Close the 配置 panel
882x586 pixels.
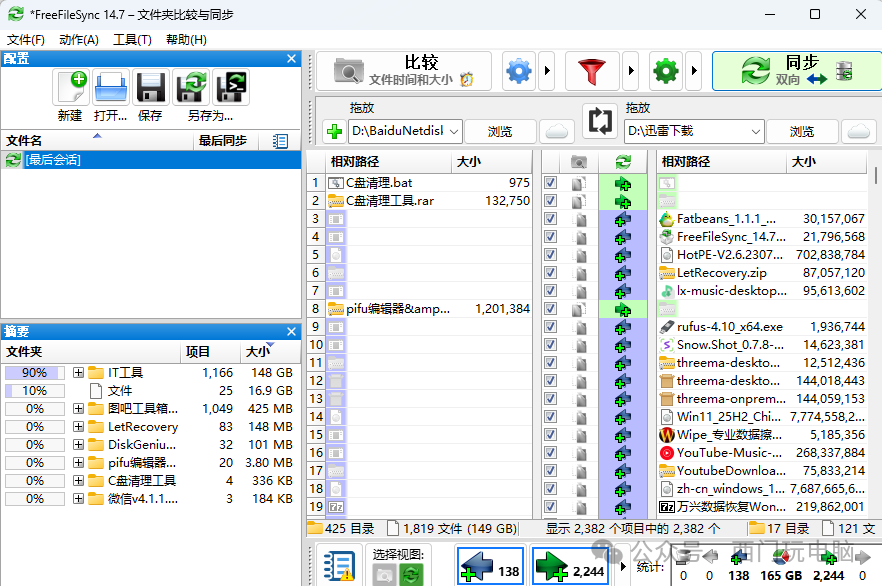pos(291,58)
